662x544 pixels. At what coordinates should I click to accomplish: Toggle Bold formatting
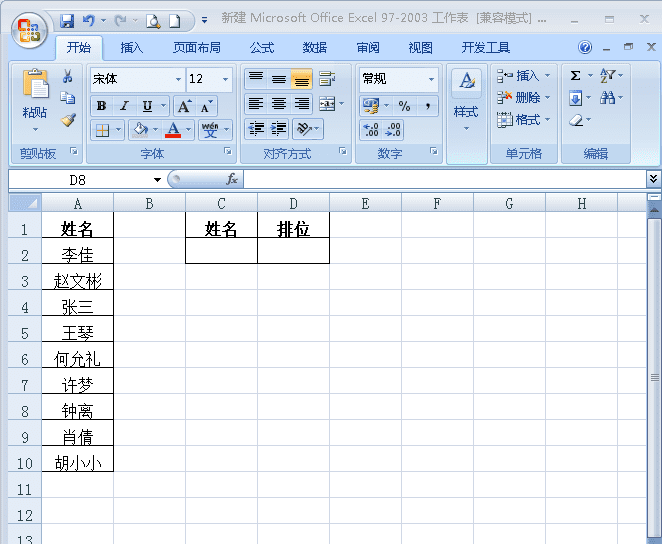101,106
